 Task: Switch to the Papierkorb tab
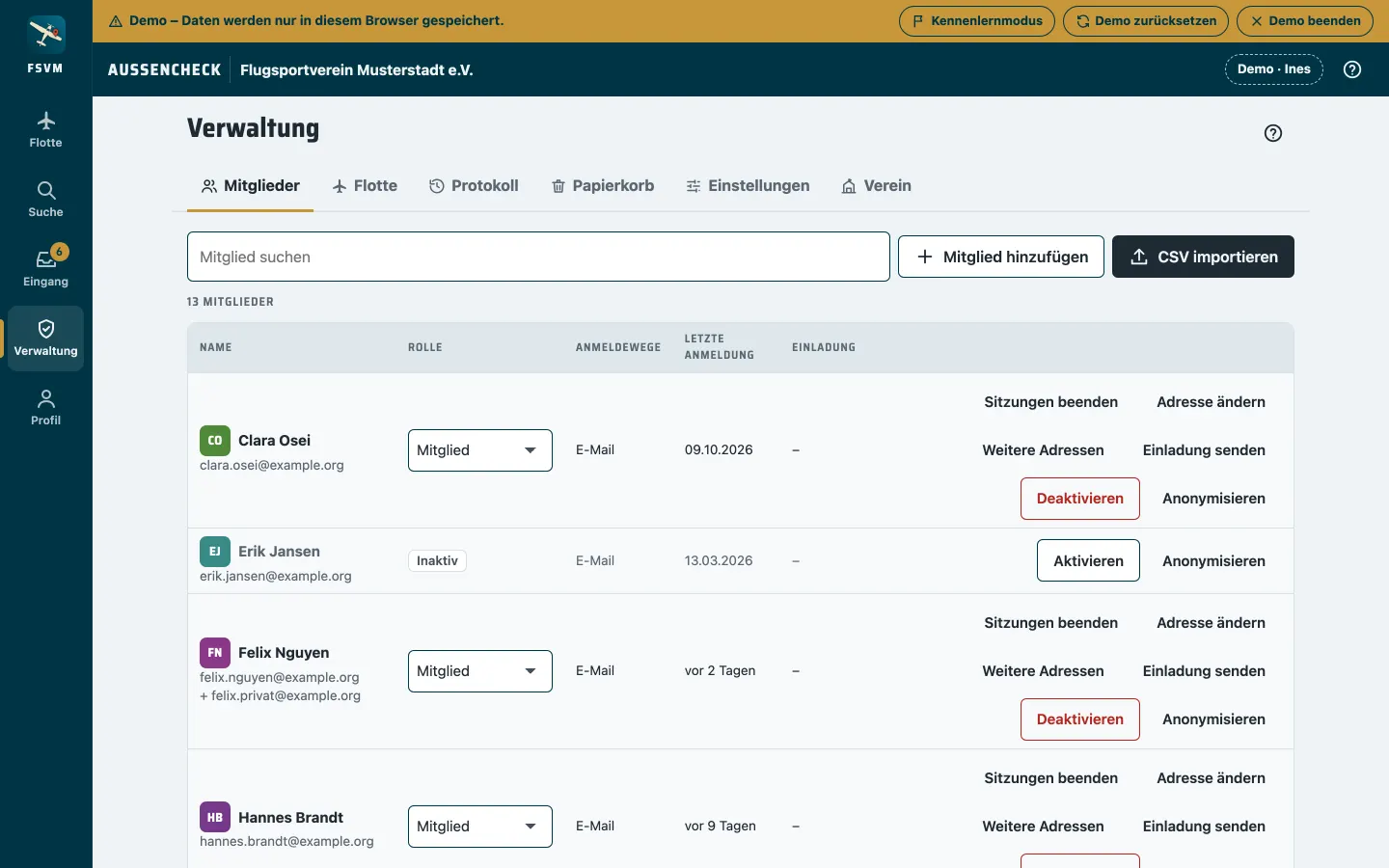click(x=603, y=186)
